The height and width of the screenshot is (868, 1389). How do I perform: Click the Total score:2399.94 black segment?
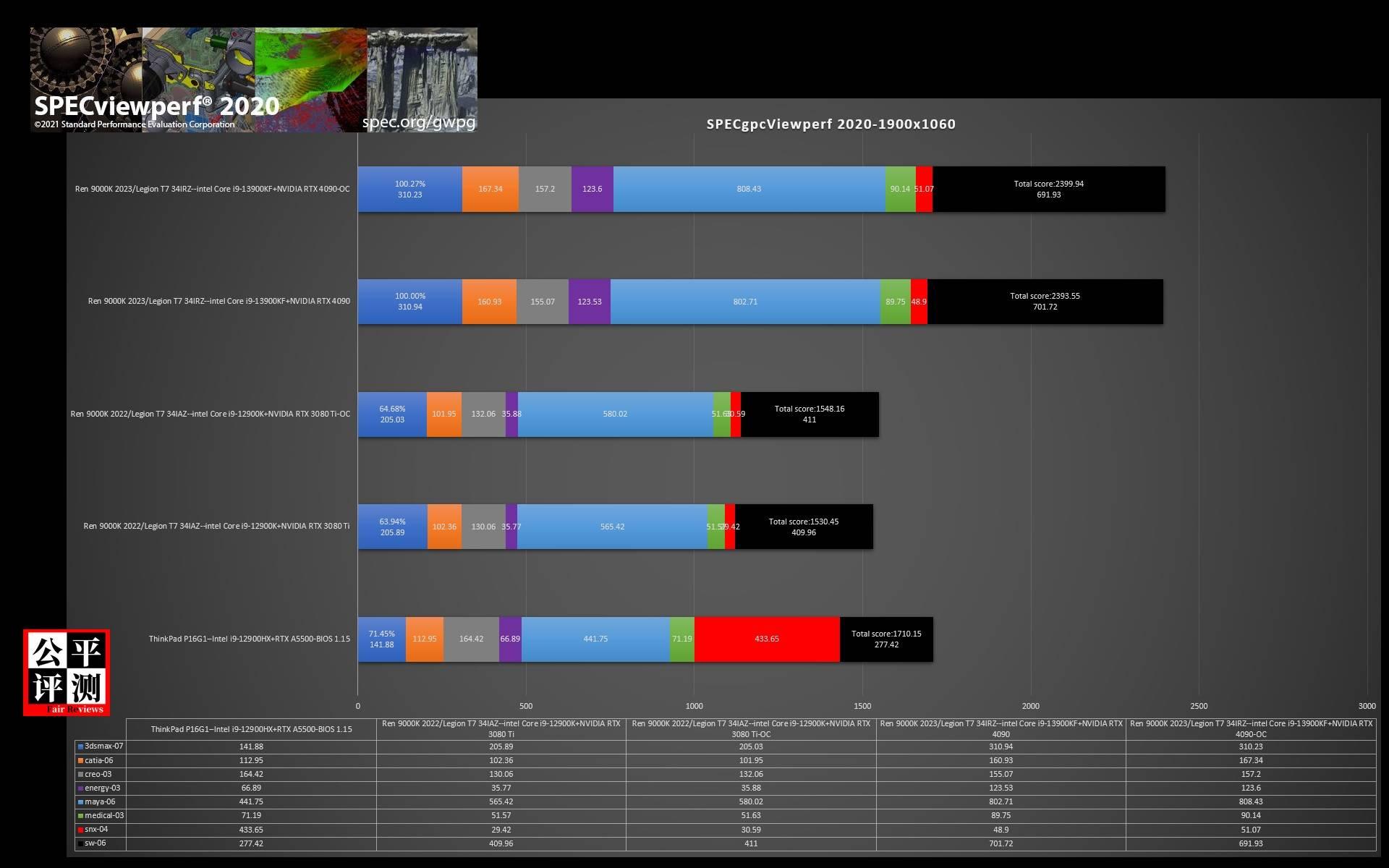pyautogui.click(x=1048, y=189)
